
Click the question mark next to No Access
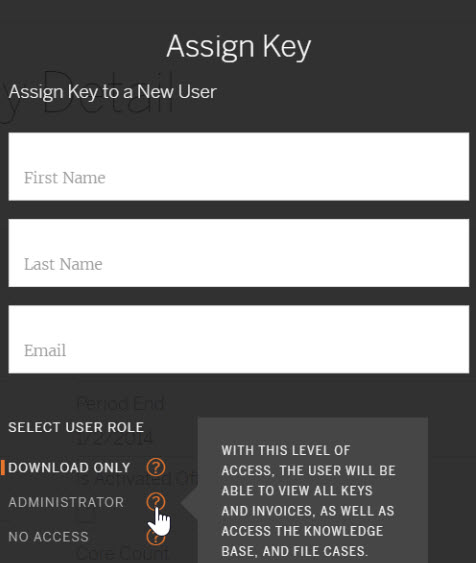pos(156,536)
